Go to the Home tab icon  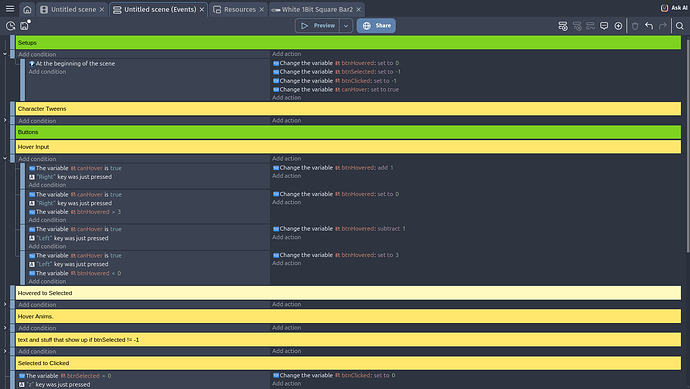tap(27, 9)
